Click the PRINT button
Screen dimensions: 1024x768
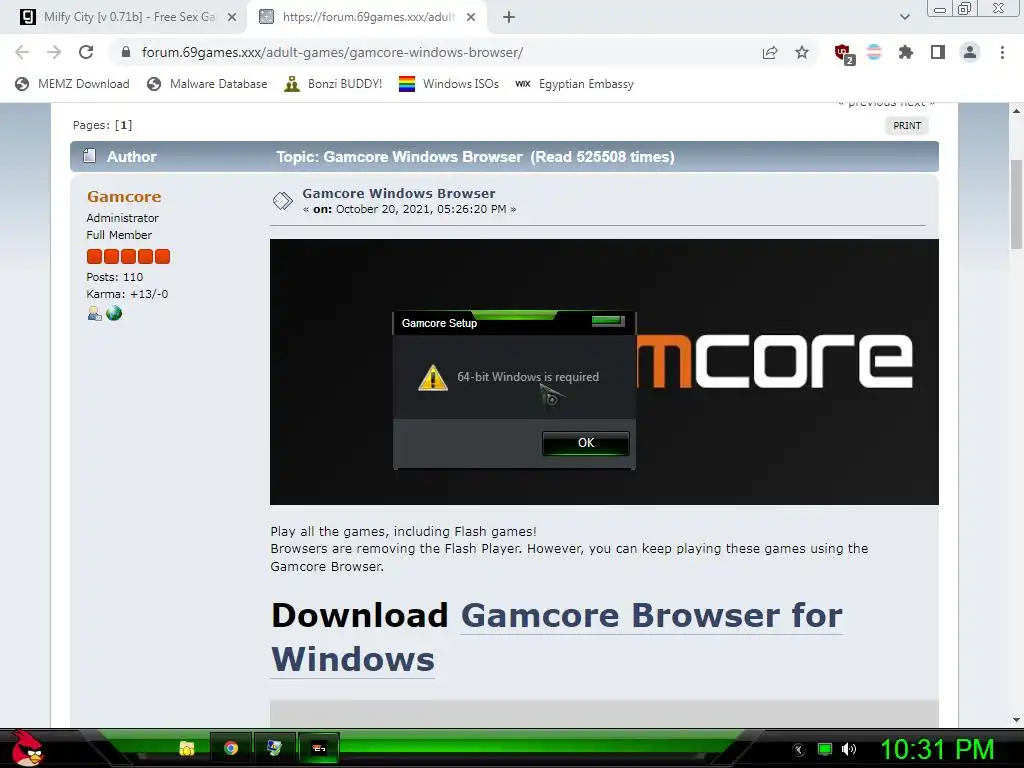click(906, 126)
